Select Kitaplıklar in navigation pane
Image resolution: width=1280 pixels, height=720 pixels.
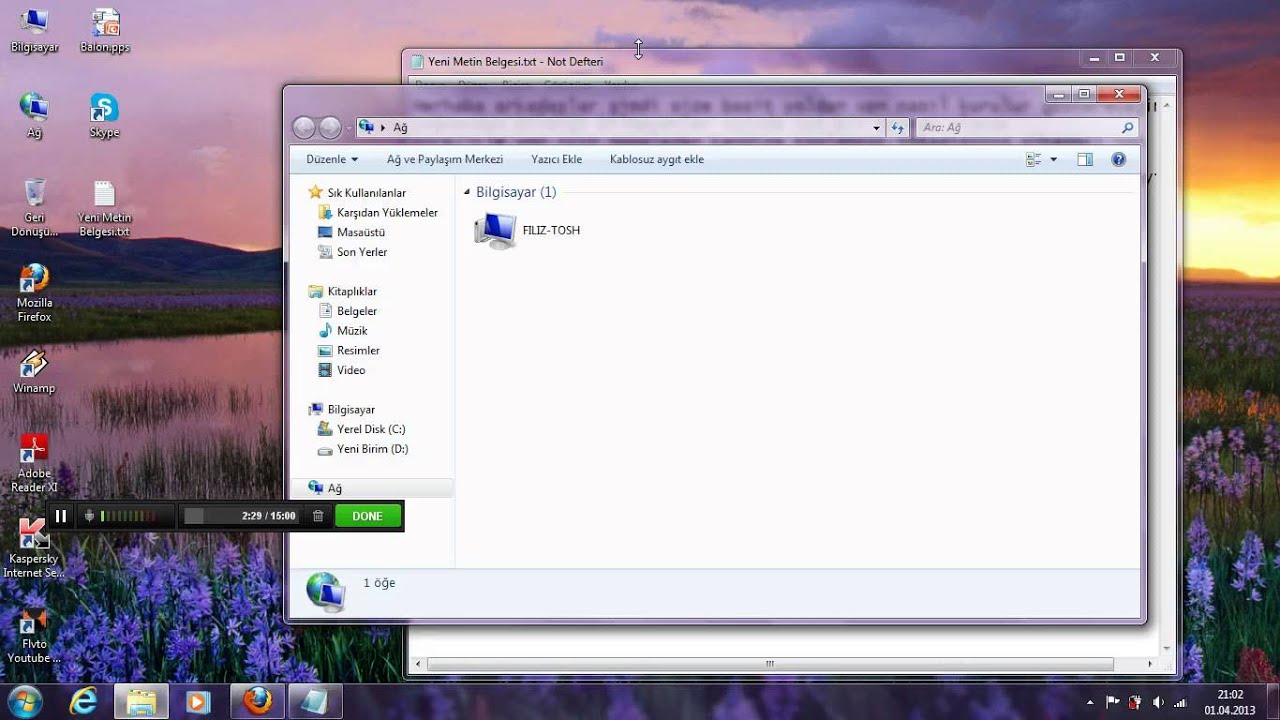coord(351,291)
